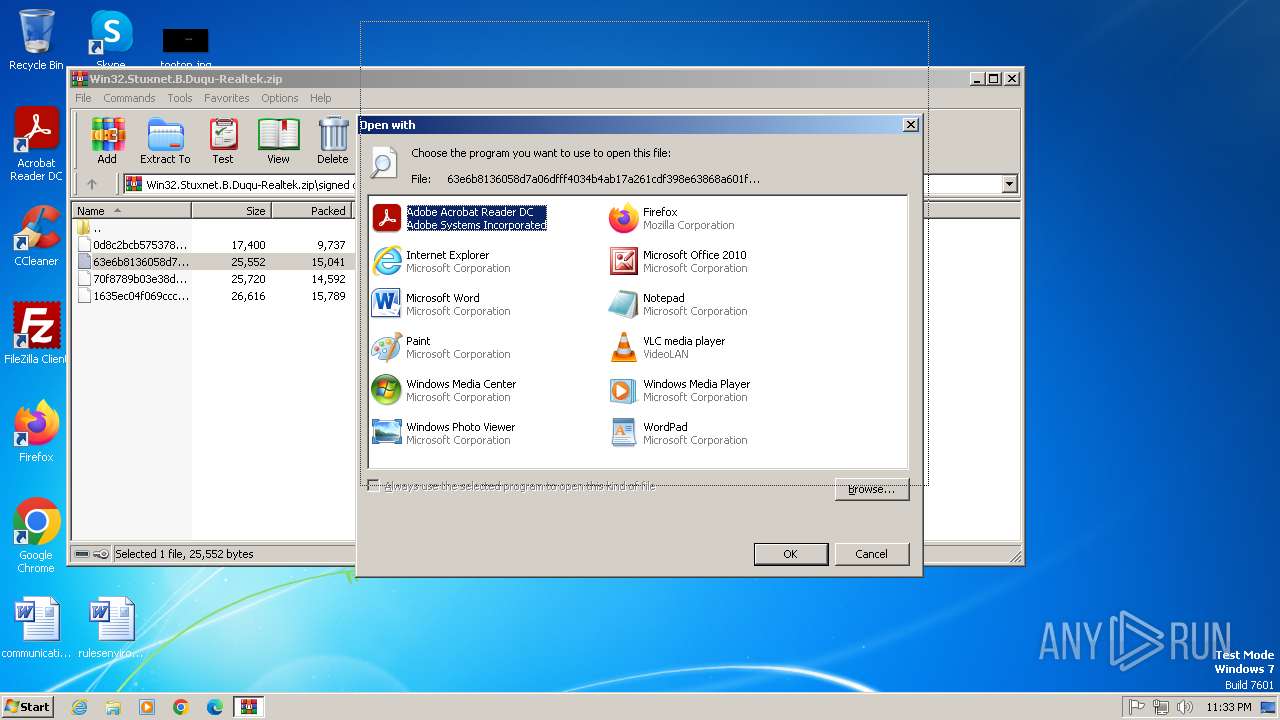Select Paint in program list
This screenshot has height=720, width=1280.
coord(441,347)
